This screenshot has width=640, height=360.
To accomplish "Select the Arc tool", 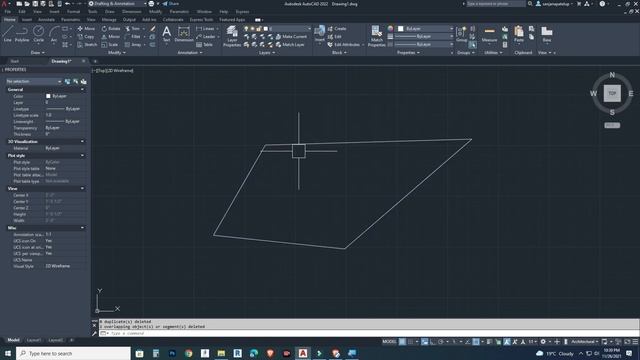I will (54, 33).
